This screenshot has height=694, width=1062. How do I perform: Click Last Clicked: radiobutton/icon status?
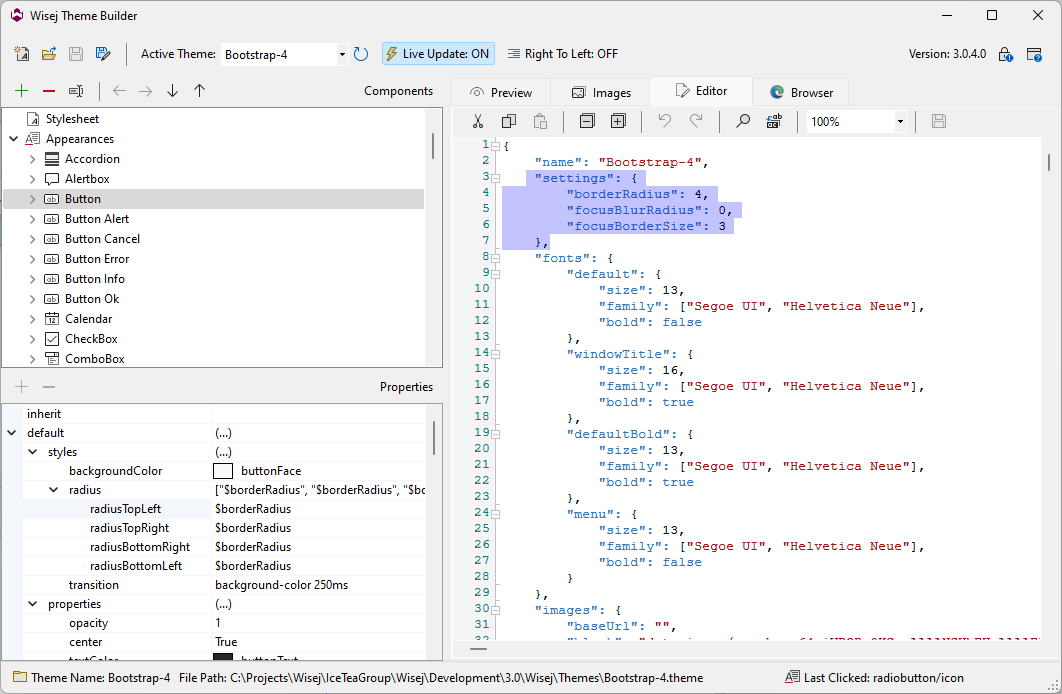(x=874, y=678)
